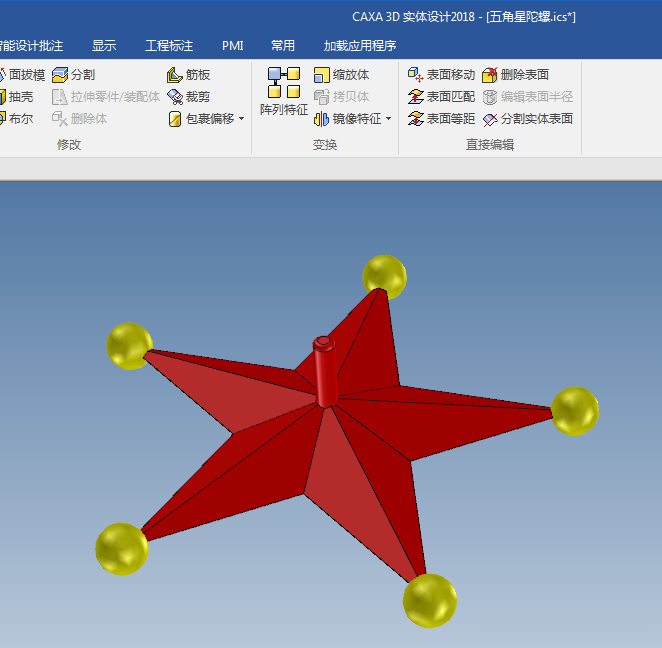Select the upper-left yellow sphere
The width and height of the screenshot is (662, 648).
point(130,346)
